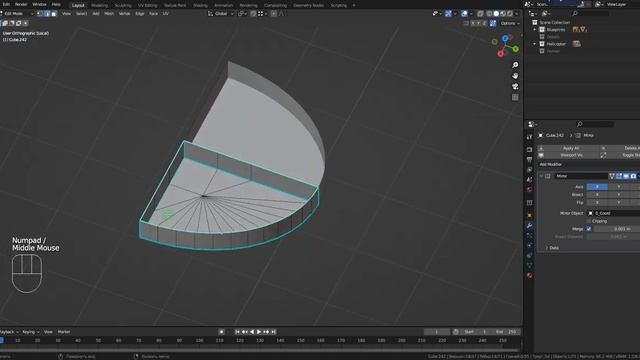640x360 pixels.
Task: Open the Render properties tab
Action: tap(529, 150)
